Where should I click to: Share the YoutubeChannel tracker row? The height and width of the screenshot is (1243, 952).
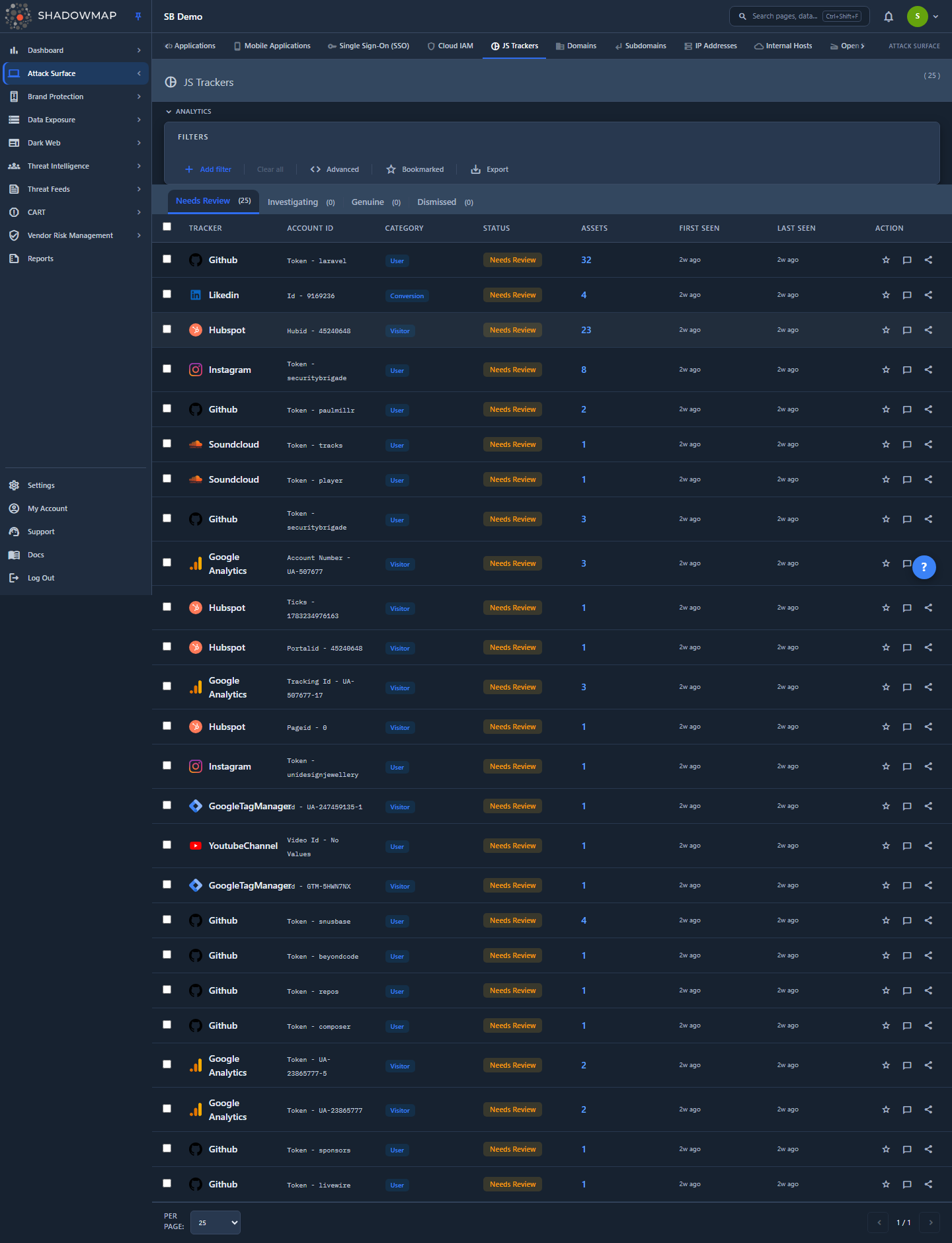928,846
